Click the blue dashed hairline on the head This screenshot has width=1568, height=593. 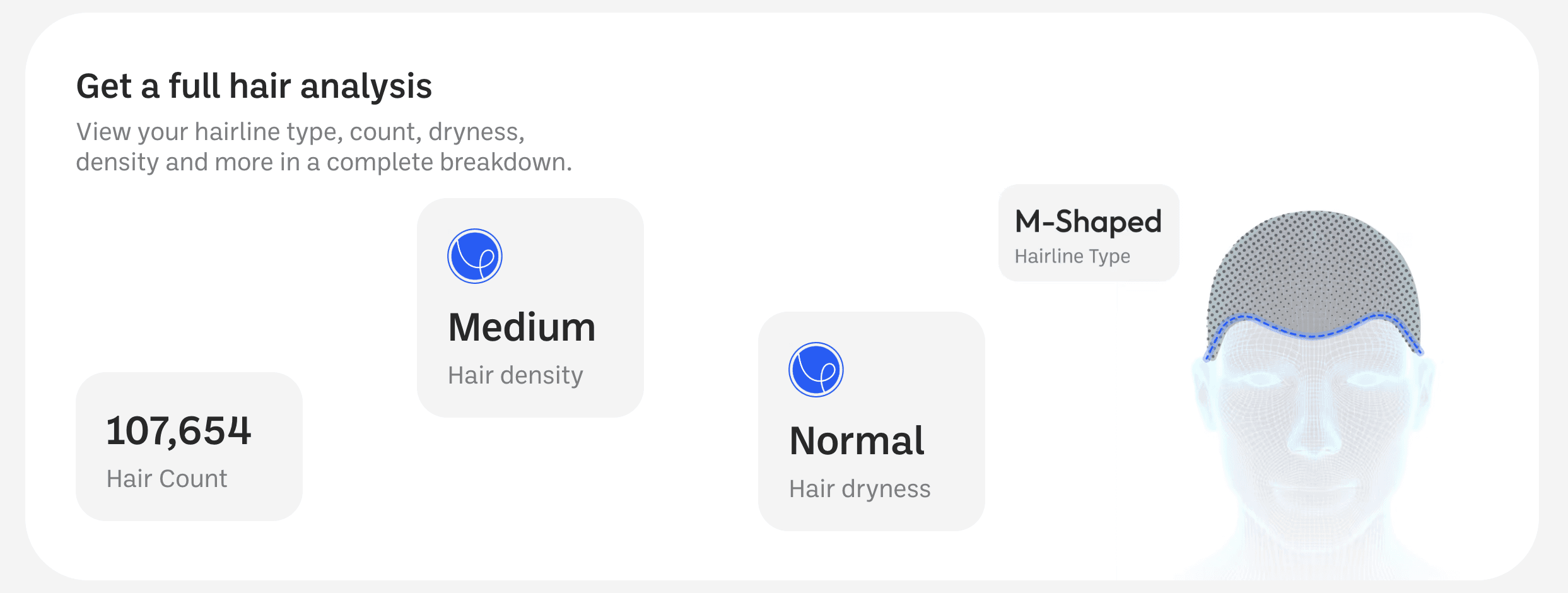1313,335
